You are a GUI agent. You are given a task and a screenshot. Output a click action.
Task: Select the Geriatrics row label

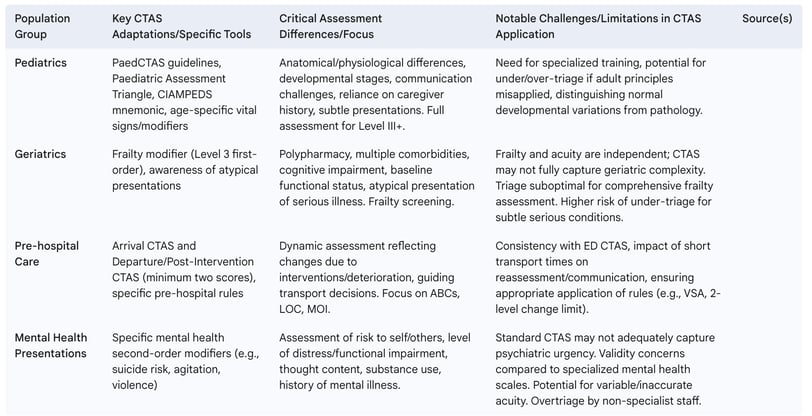pos(40,154)
